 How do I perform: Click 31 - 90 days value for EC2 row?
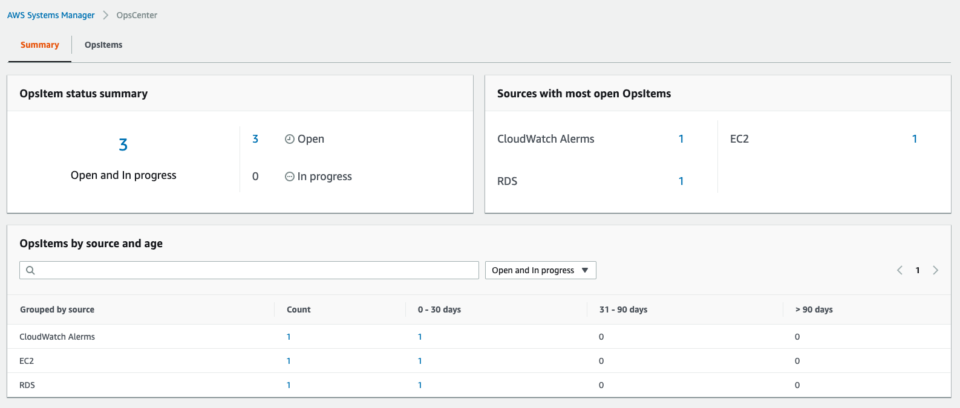tap(601, 361)
